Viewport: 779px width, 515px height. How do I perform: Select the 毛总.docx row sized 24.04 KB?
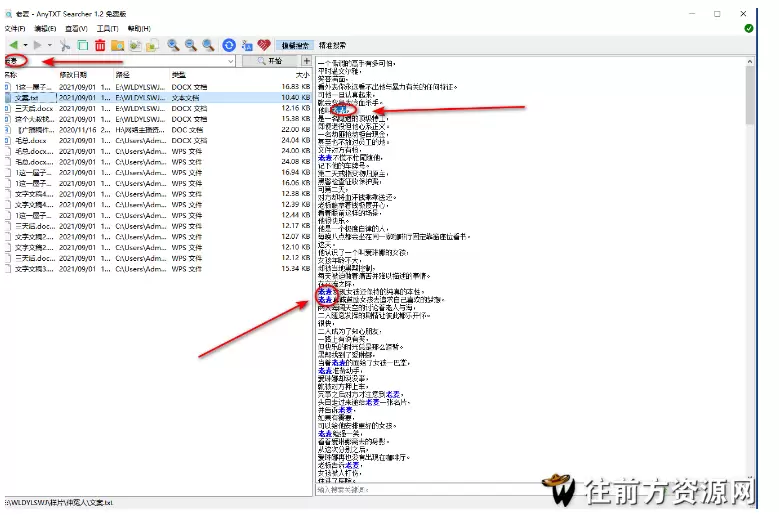pyautogui.click(x=158, y=141)
